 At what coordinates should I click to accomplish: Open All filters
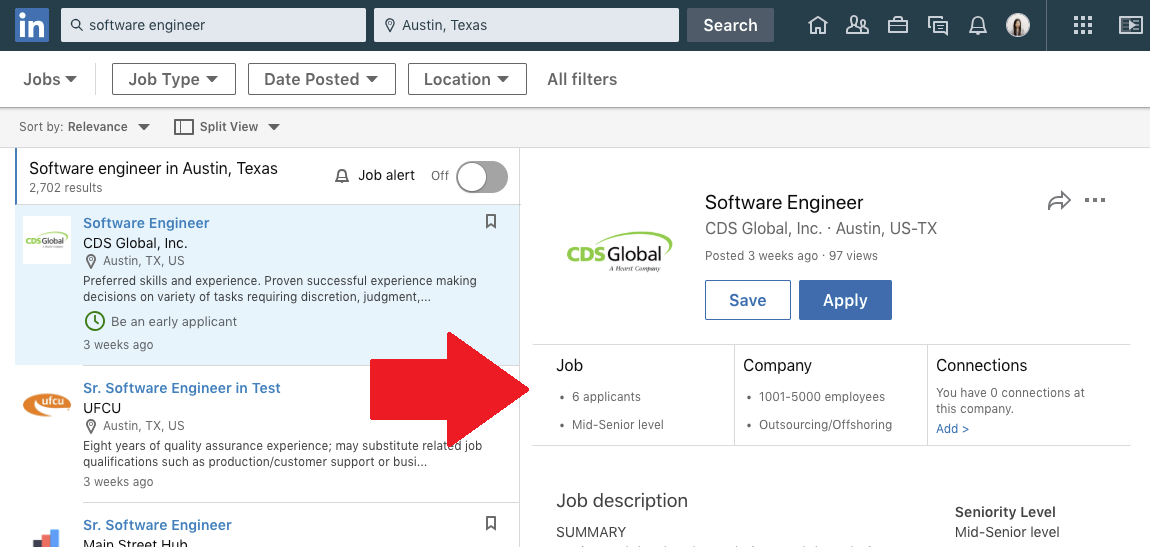tap(582, 79)
